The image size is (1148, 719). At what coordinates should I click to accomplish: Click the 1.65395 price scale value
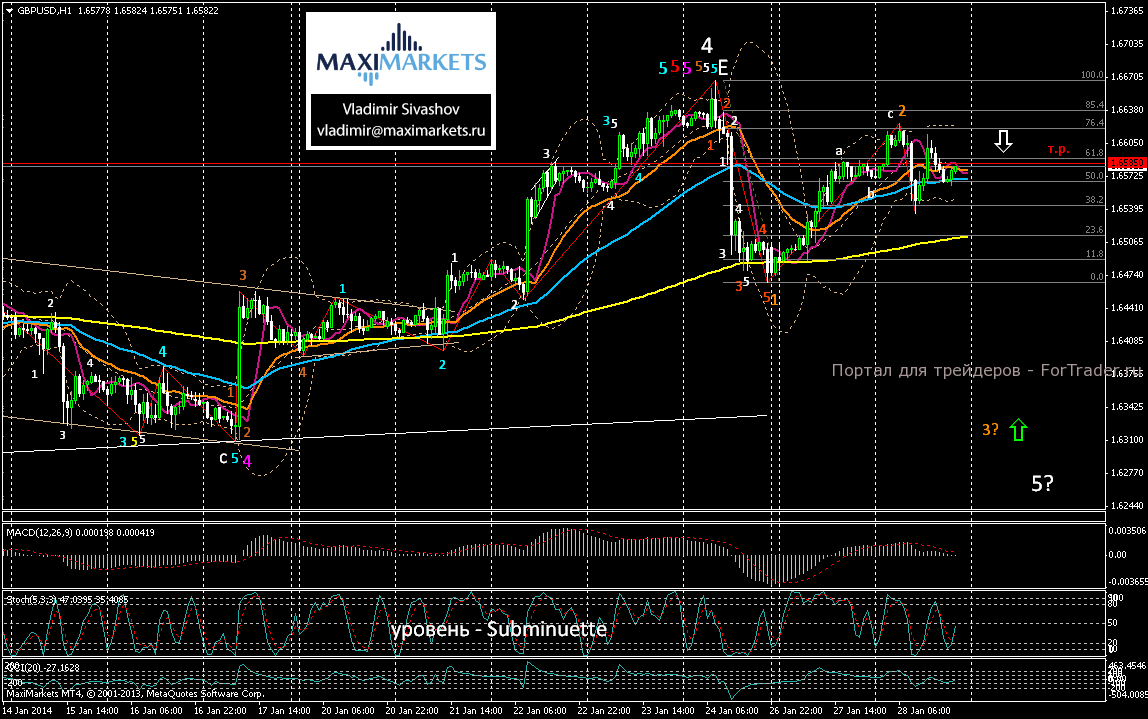click(1128, 208)
